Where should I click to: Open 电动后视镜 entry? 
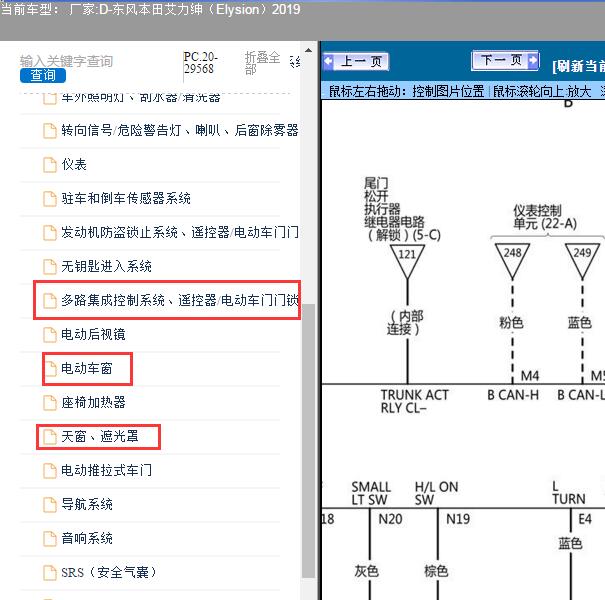[x=93, y=334]
